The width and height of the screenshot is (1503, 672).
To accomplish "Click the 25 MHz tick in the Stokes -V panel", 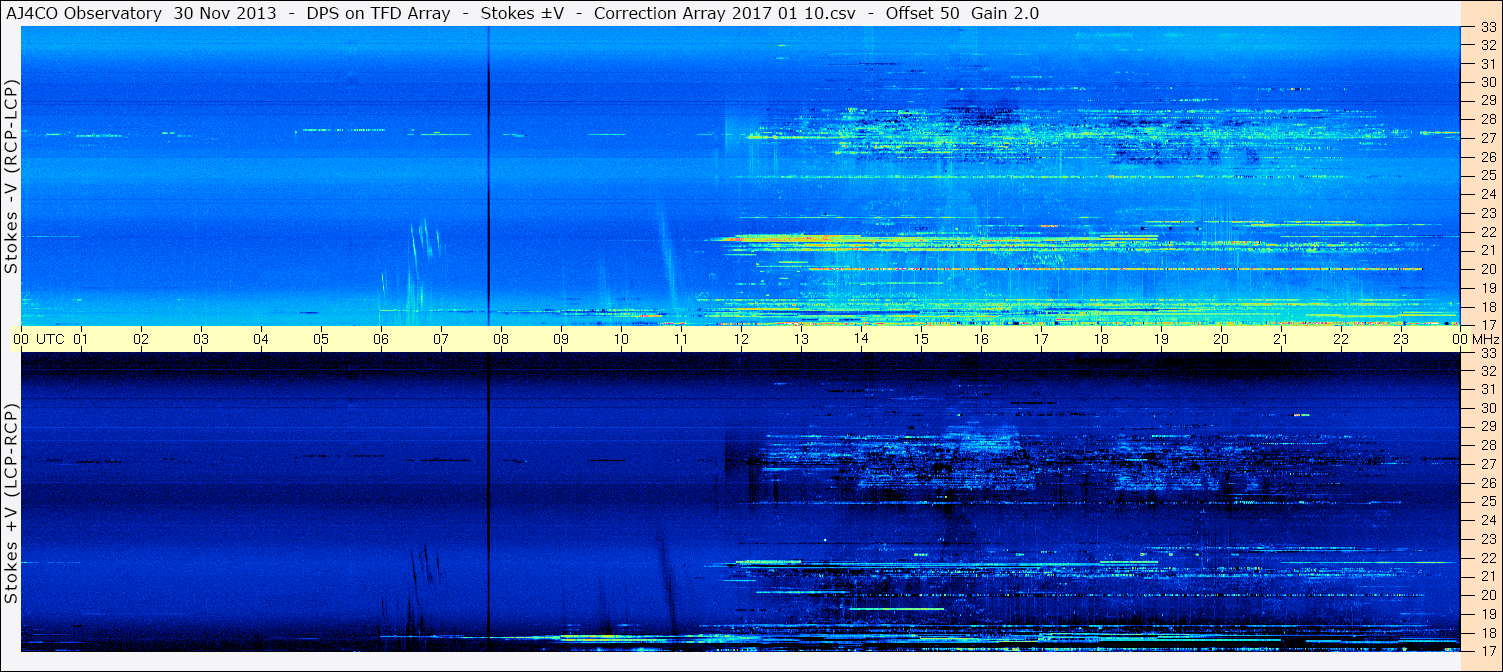I will tap(1488, 176).
